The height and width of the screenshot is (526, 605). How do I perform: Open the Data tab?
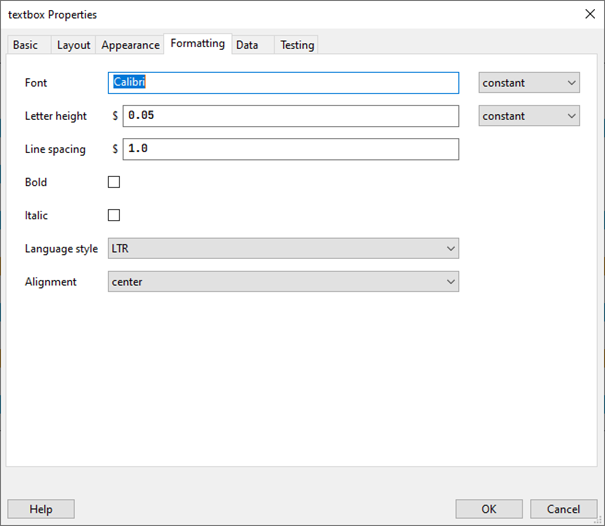(x=253, y=45)
